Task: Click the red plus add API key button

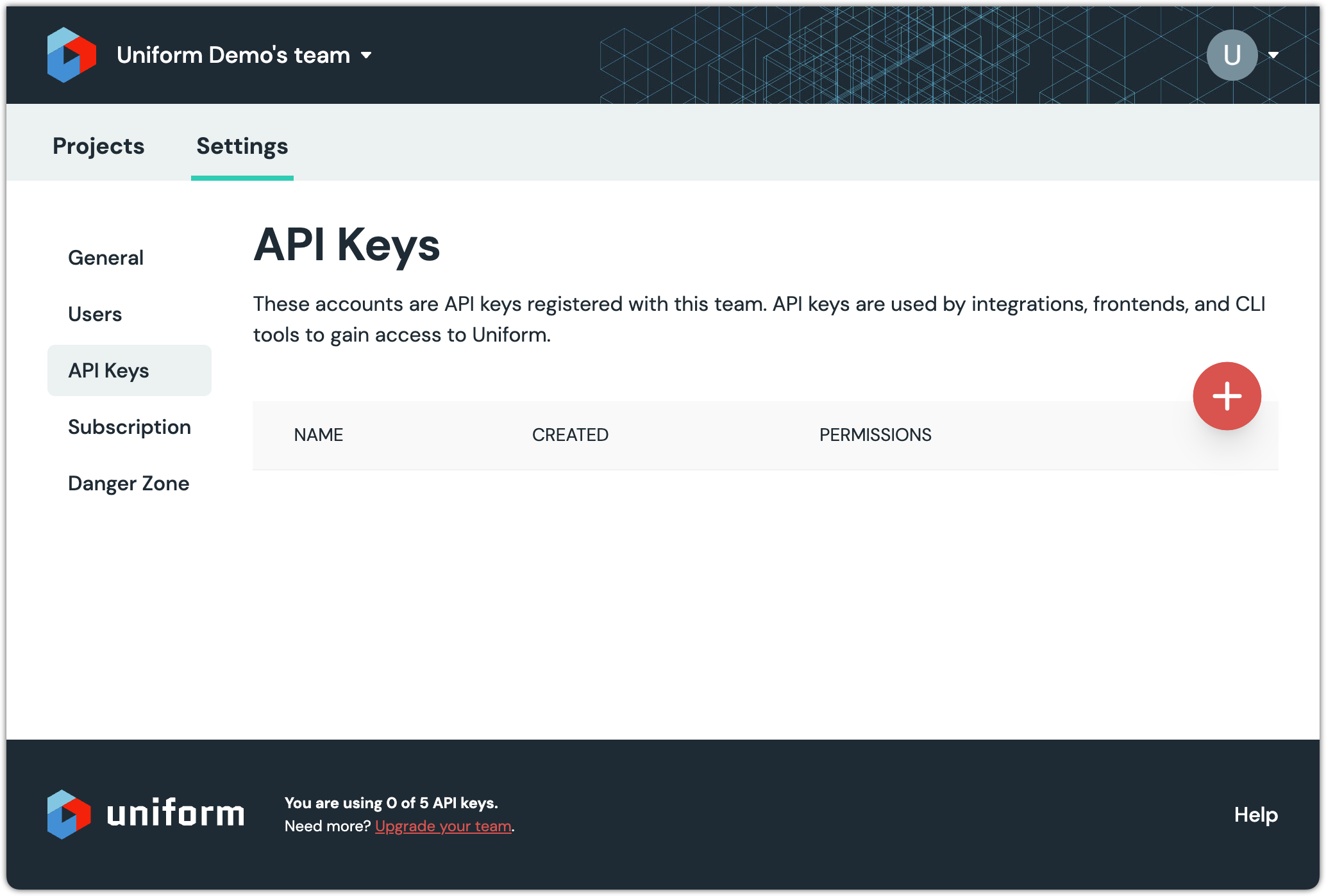Action: (x=1226, y=396)
